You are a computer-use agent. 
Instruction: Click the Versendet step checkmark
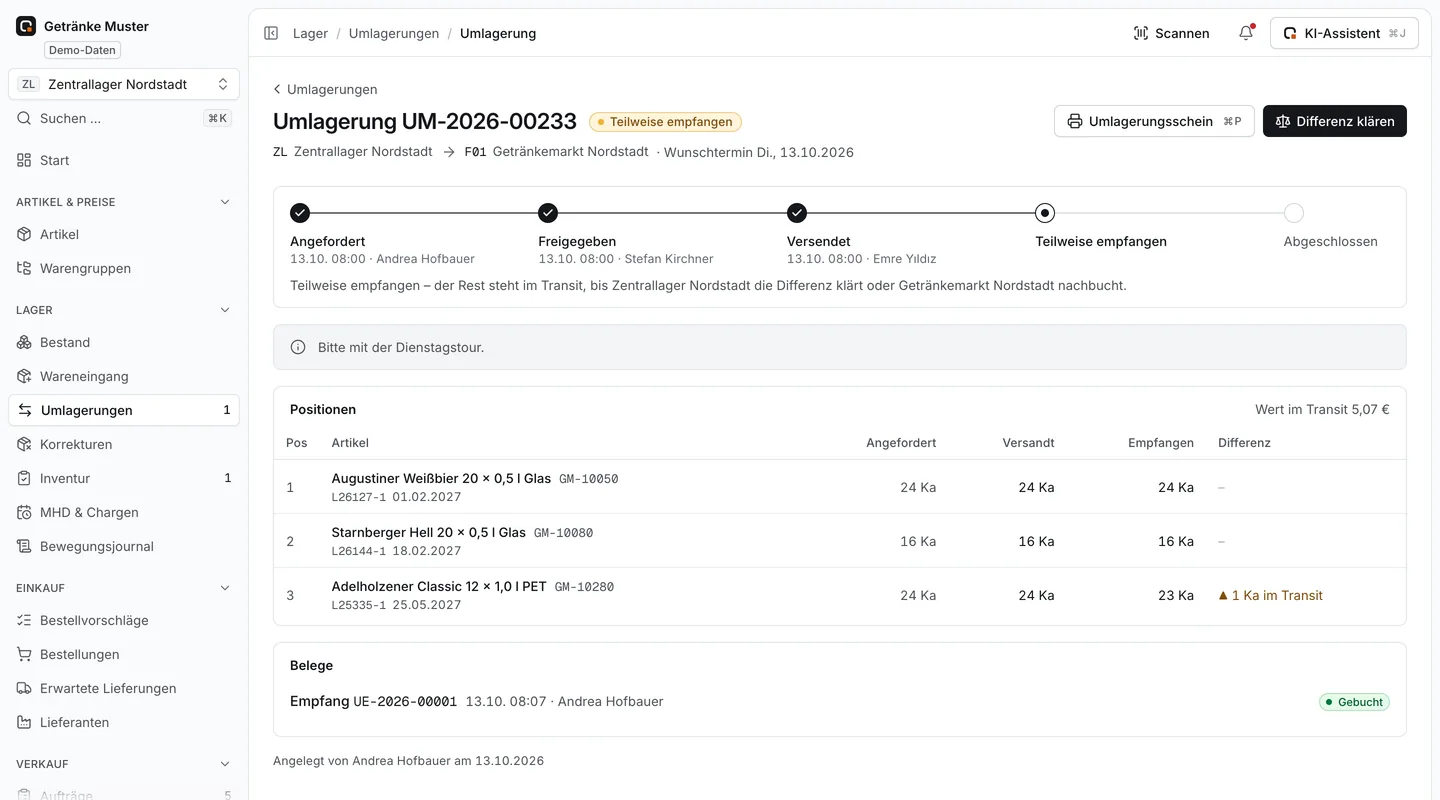[x=796, y=213]
